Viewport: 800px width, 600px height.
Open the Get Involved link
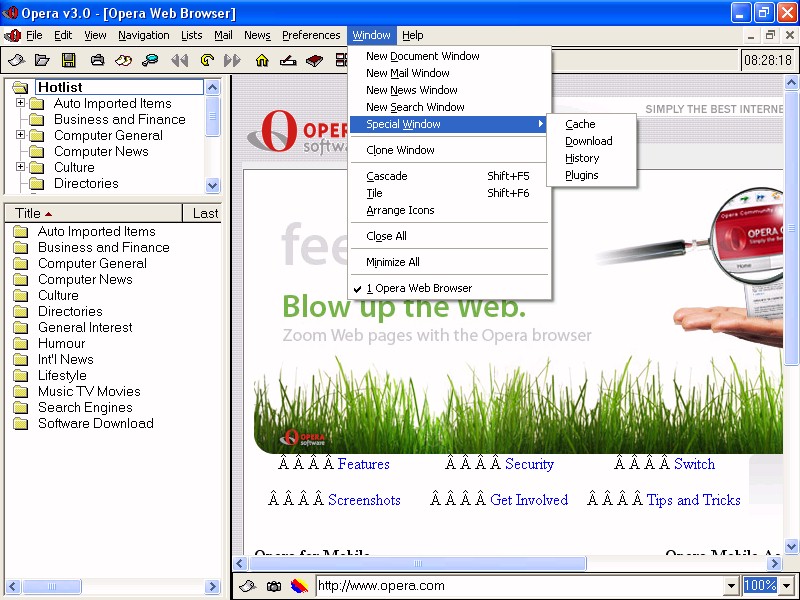tap(529, 499)
